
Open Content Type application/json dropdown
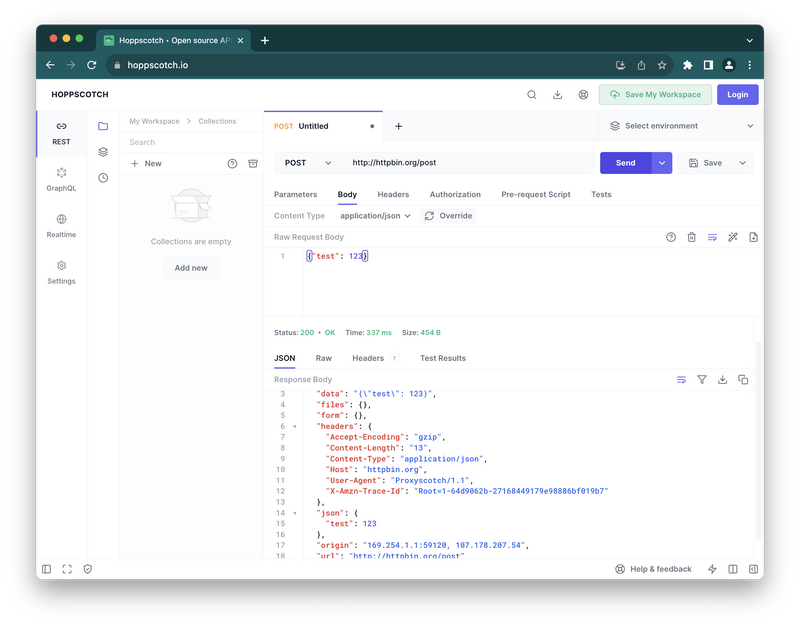tap(375, 216)
